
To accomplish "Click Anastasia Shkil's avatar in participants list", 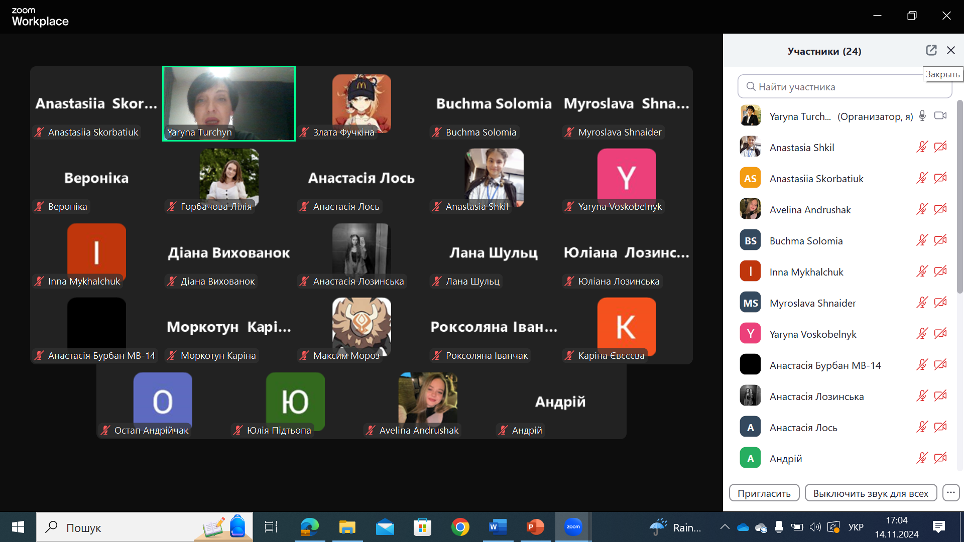I will (750, 147).
